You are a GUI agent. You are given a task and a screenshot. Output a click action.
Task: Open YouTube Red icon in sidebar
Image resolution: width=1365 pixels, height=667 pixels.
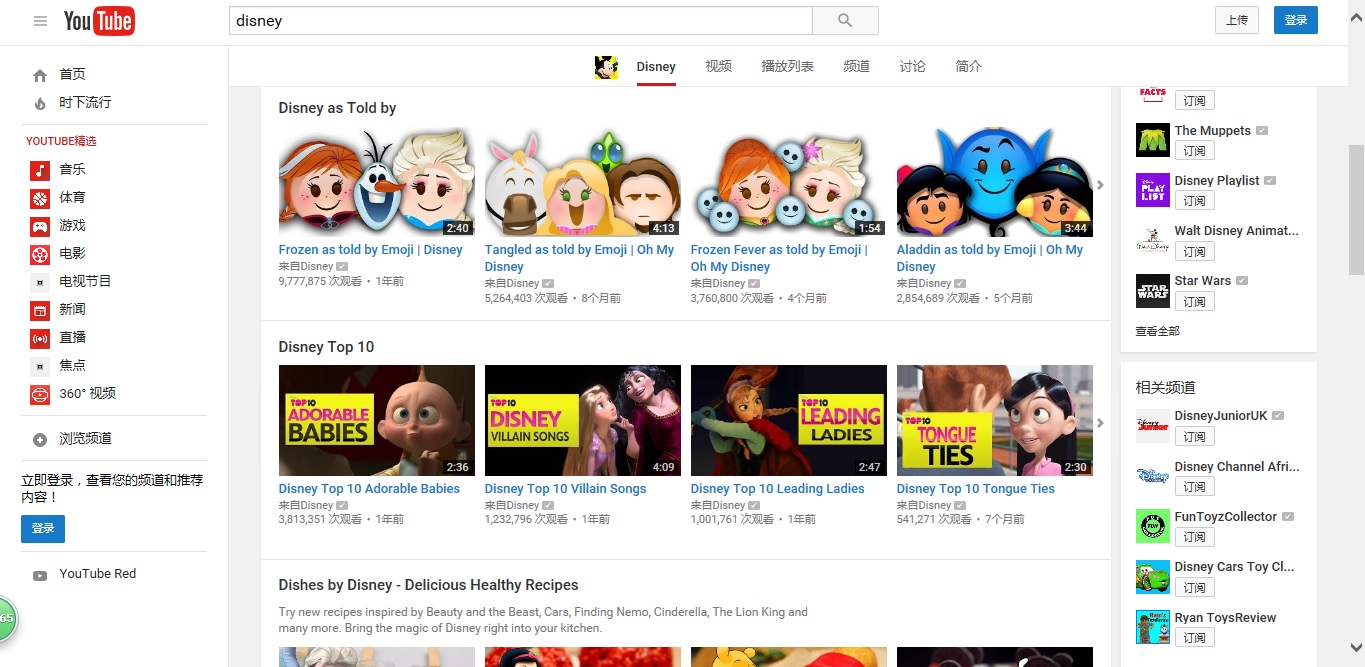40,575
